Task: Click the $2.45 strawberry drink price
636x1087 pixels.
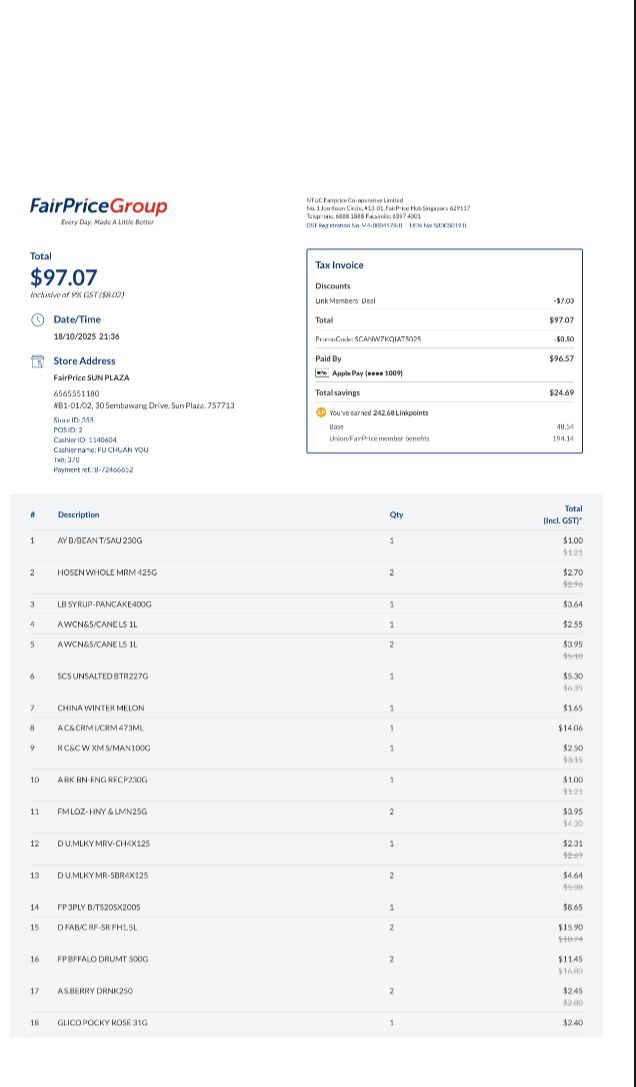Action: (x=573, y=991)
